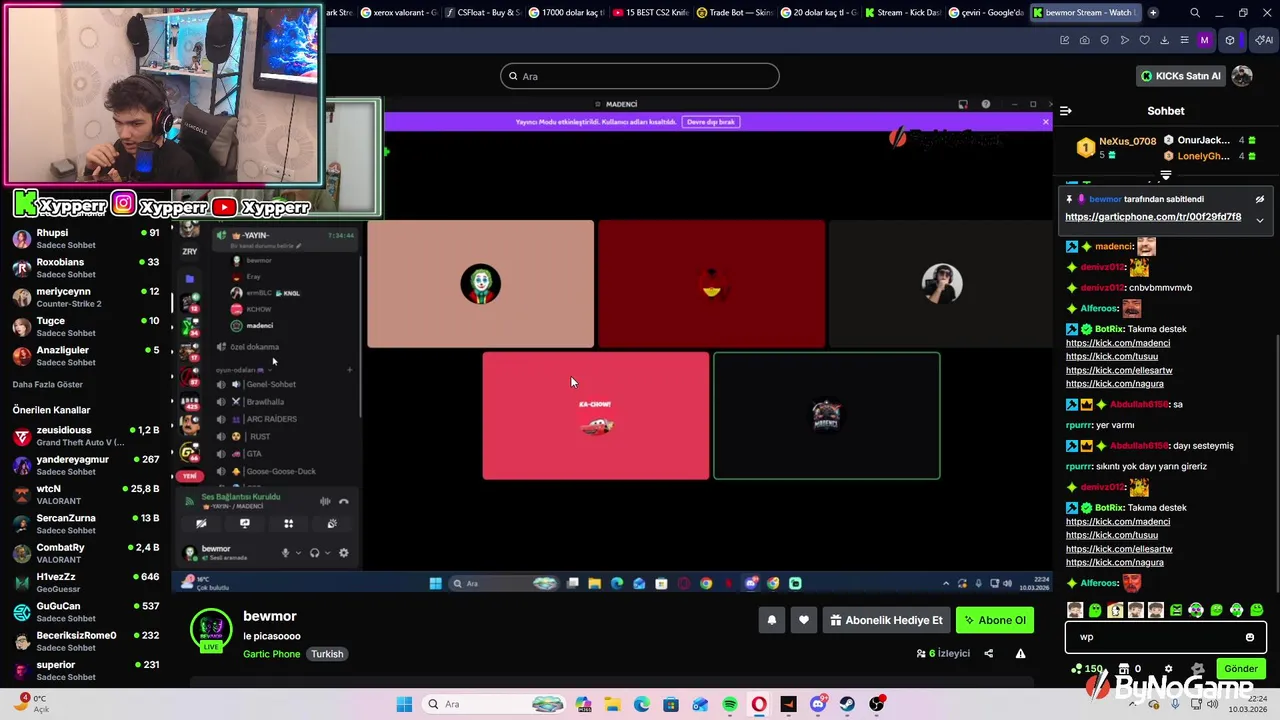This screenshot has height=720, width=1280.
Task: Show hidden tray icons in streamed taskbar
Action: [946, 584]
